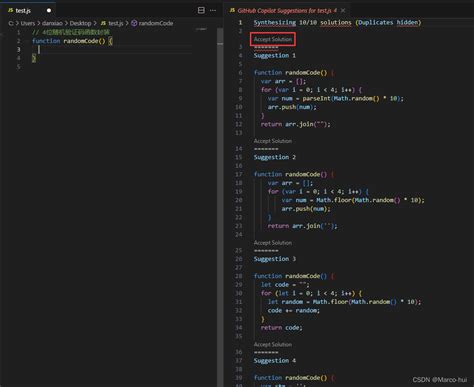Open the test.js breadcrumb file entry
Viewport: 474px width, 387px height.
[x=116, y=23]
